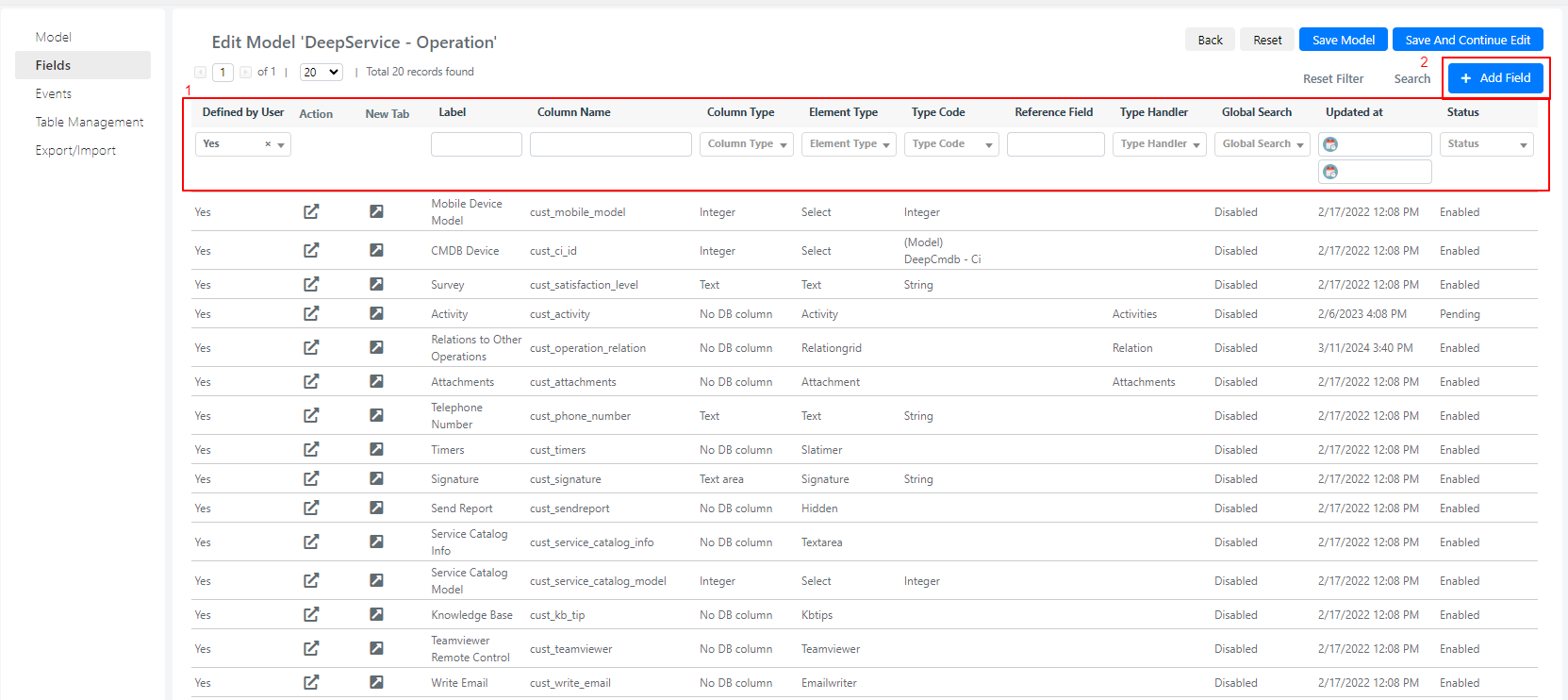Change records per page dropdown

tap(322, 72)
